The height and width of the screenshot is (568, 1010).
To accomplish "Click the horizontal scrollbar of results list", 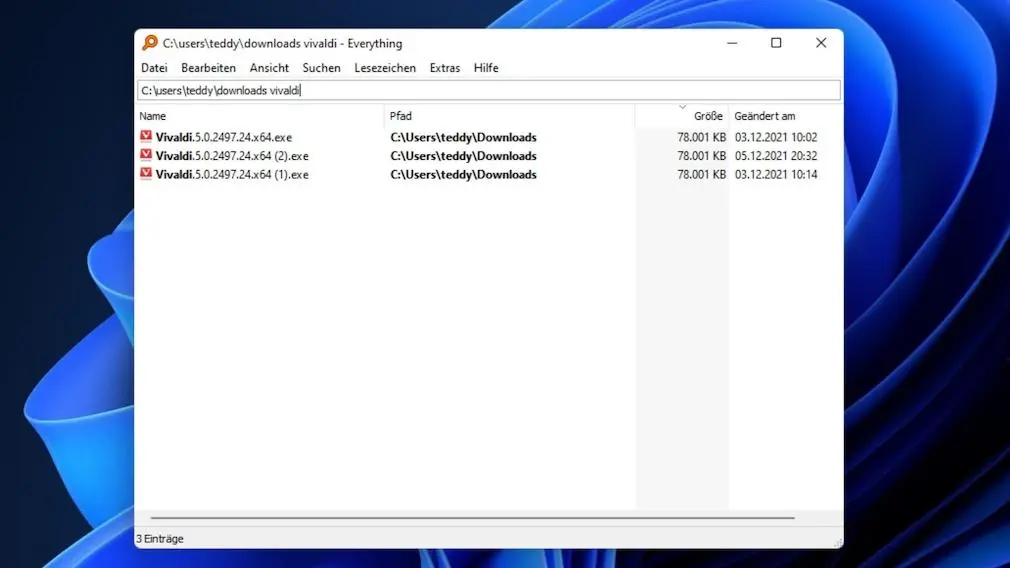I will [x=472, y=518].
